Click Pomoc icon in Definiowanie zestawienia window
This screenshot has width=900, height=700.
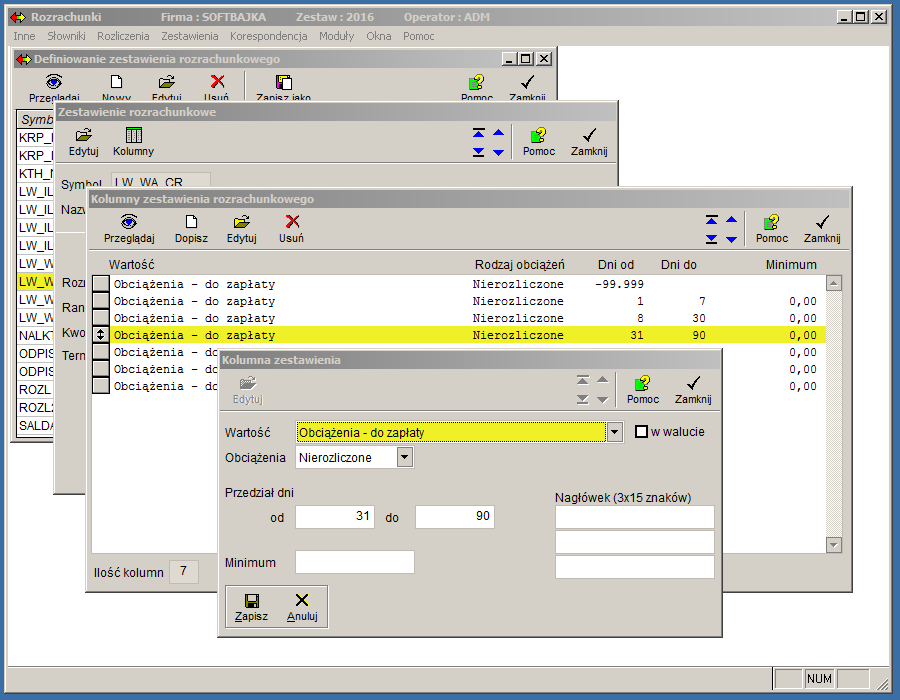(x=476, y=82)
